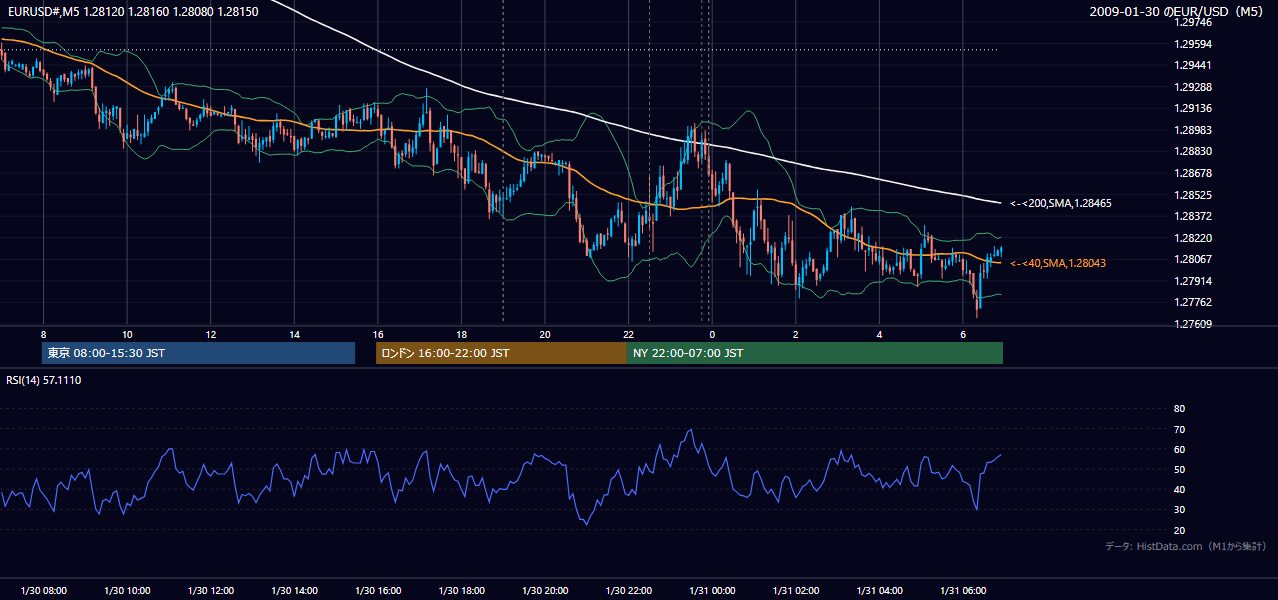The image size is (1278, 600).
Task: Click hour marker 20 below the price chart
Action: (545, 334)
